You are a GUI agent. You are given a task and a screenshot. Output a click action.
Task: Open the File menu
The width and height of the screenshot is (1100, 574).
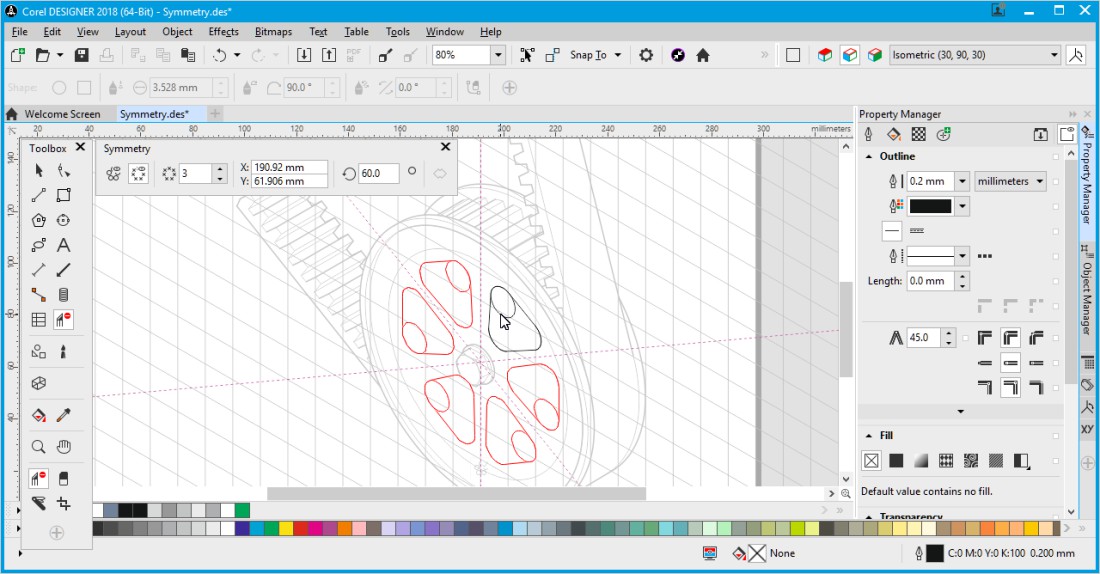pos(20,32)
